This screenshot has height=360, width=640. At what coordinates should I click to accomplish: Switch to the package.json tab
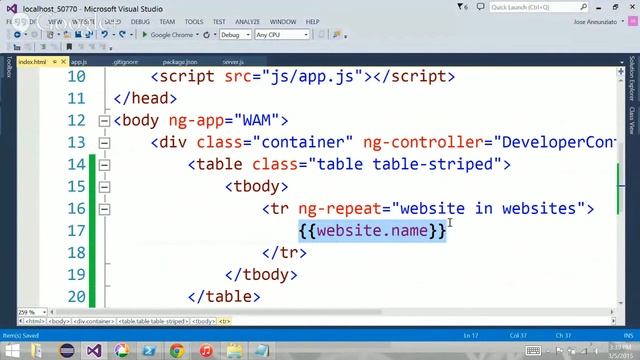[x=180, y=62]
